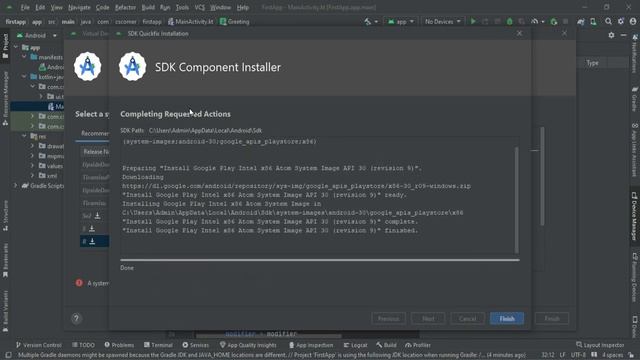The width and height of the screenshot is (640, 360).
Task: Open Build Variants side tab
Action: pyautogui.click(x=5, y=312)
